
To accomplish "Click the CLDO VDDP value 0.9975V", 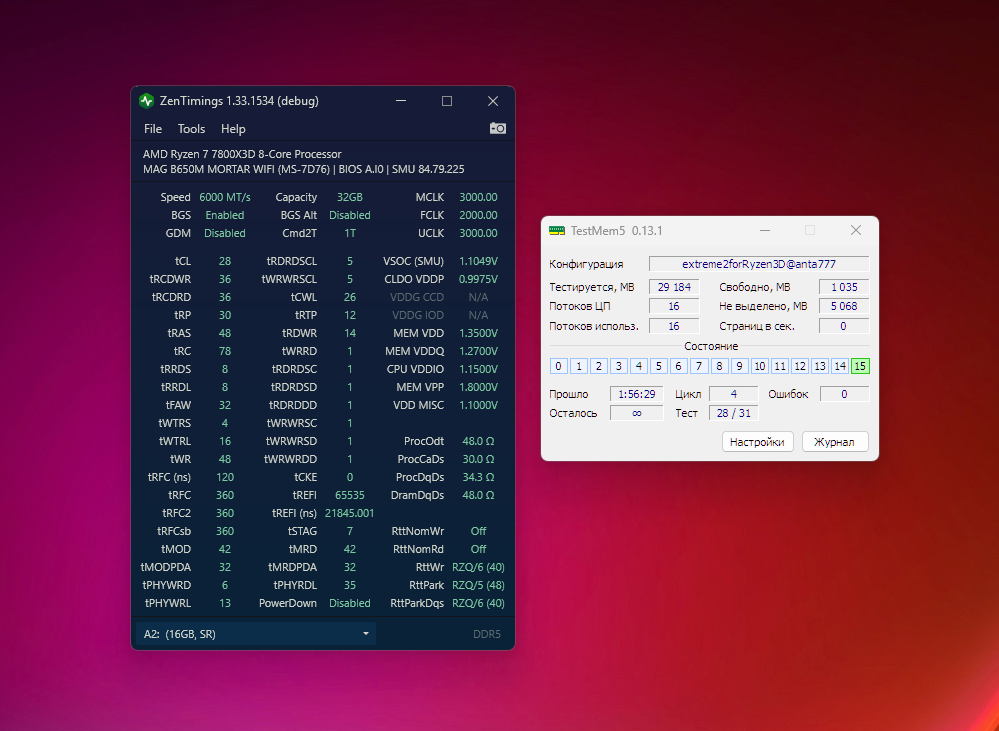I will [478, 279].
